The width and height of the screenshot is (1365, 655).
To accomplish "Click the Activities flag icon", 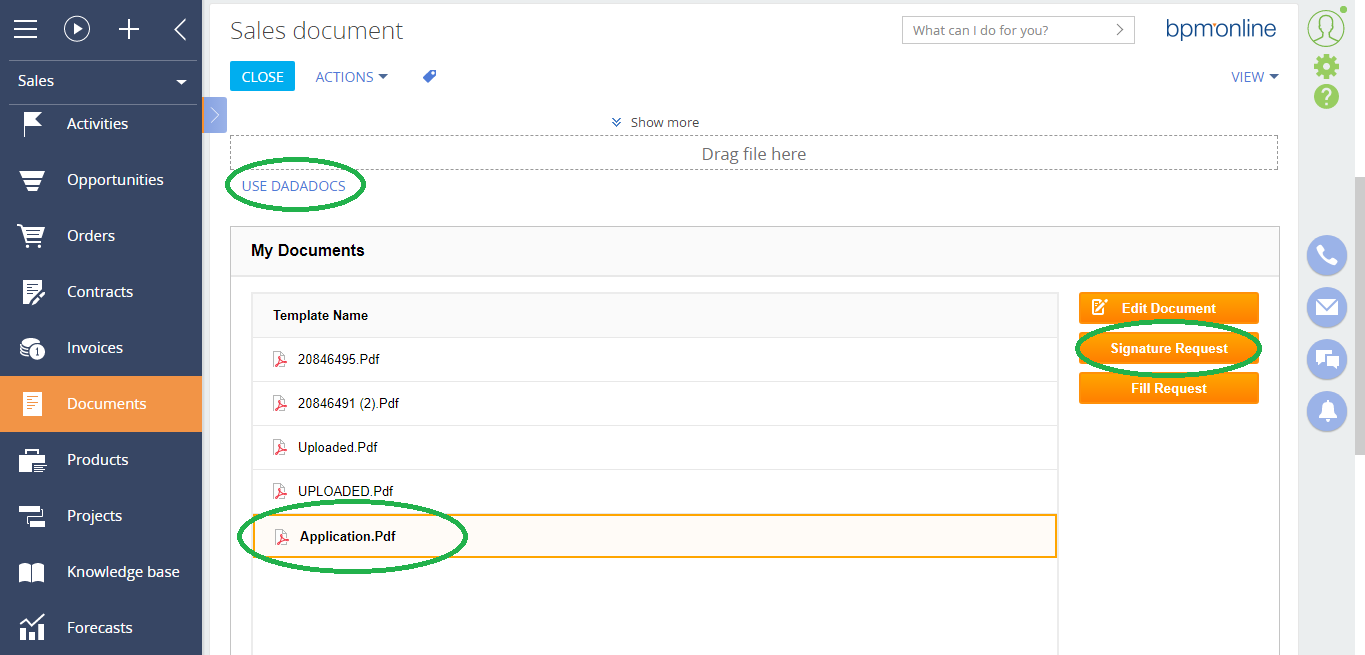I will (32, 124).
